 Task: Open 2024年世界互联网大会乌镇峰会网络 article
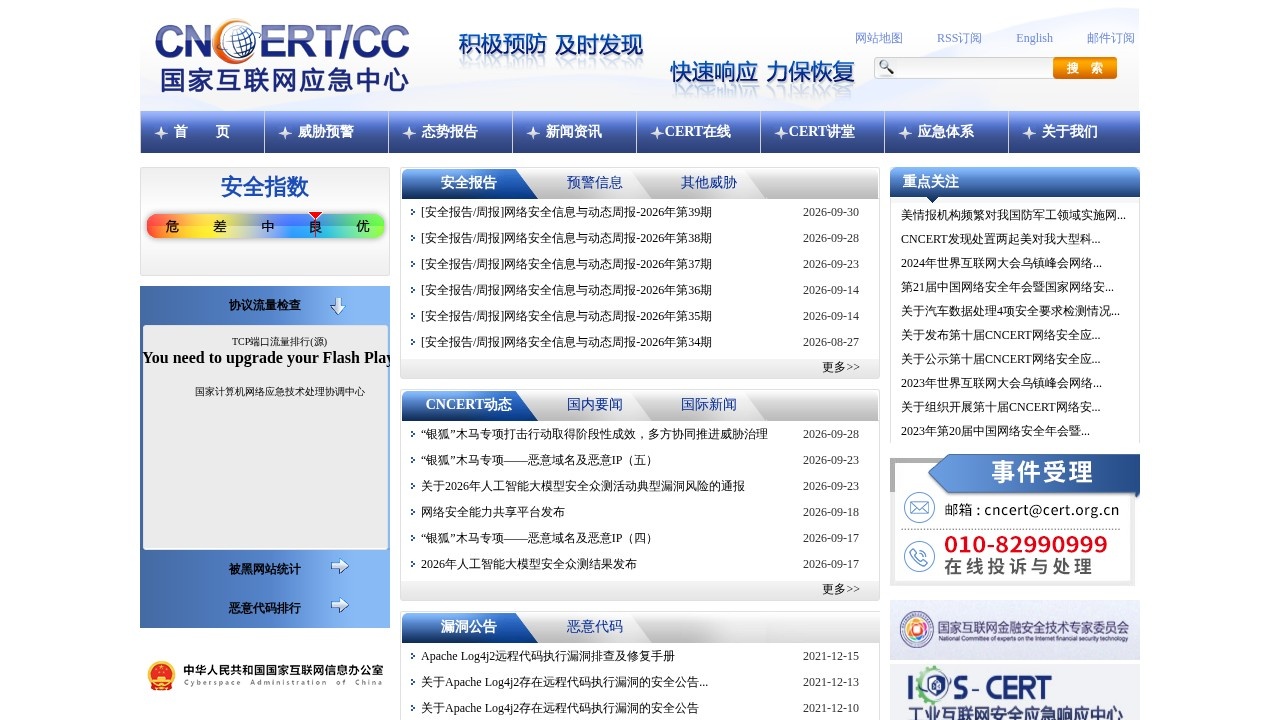pyautogui.click(x=1001, y=263)
